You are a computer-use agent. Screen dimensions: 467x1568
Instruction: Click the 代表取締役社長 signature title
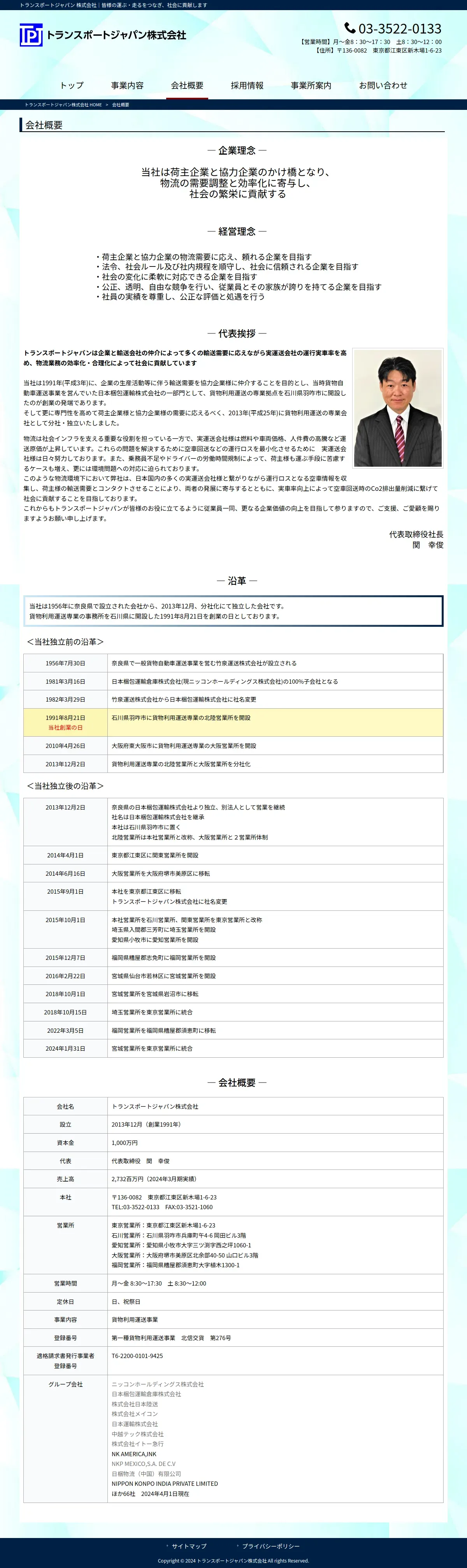(x=416, y=534)
